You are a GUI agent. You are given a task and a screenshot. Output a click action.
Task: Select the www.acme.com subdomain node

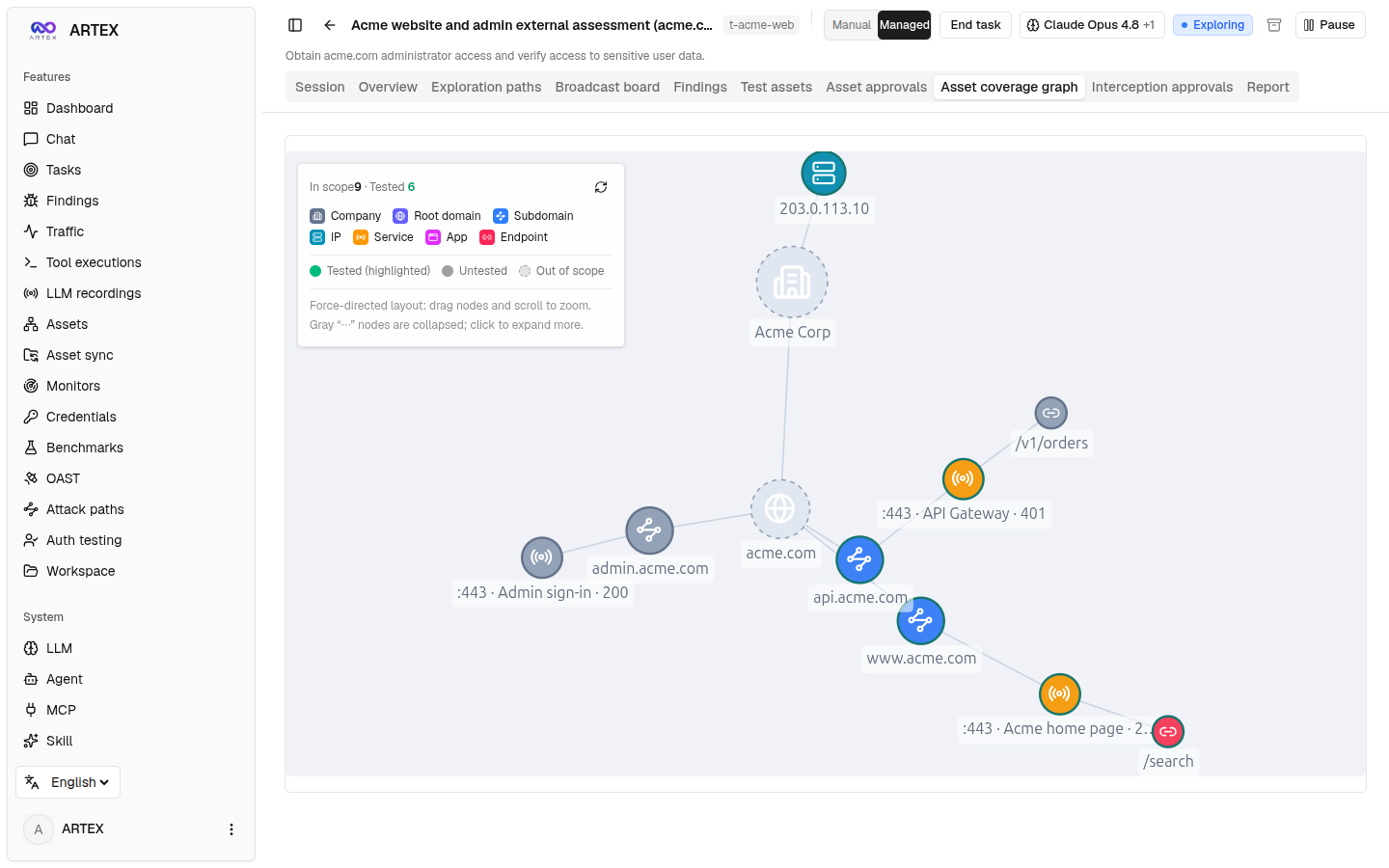point(920,621)
